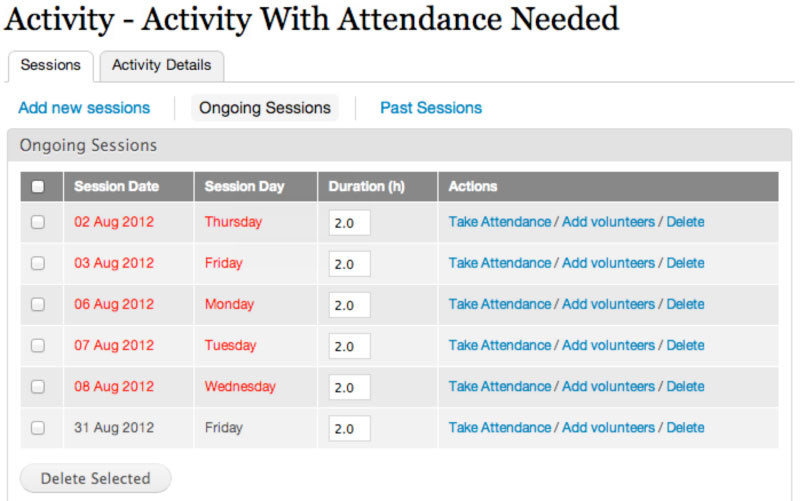The image size is (800, 501).
Task: Focus the duration input for 08 Aug 2012
Action: tap(349, 387)
